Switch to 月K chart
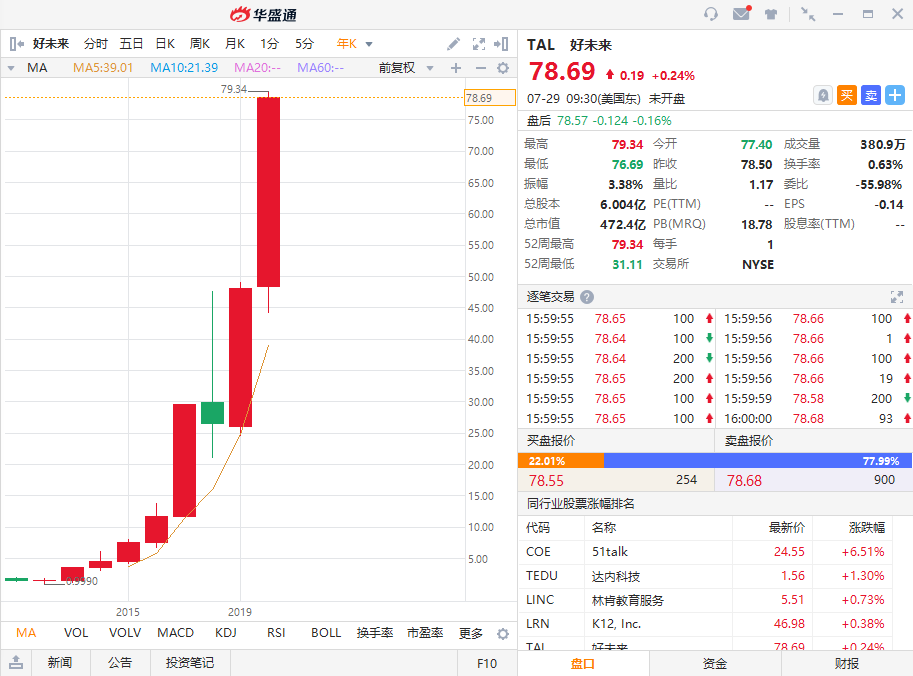The image size is (913, 676). click(x=235, y=44)
